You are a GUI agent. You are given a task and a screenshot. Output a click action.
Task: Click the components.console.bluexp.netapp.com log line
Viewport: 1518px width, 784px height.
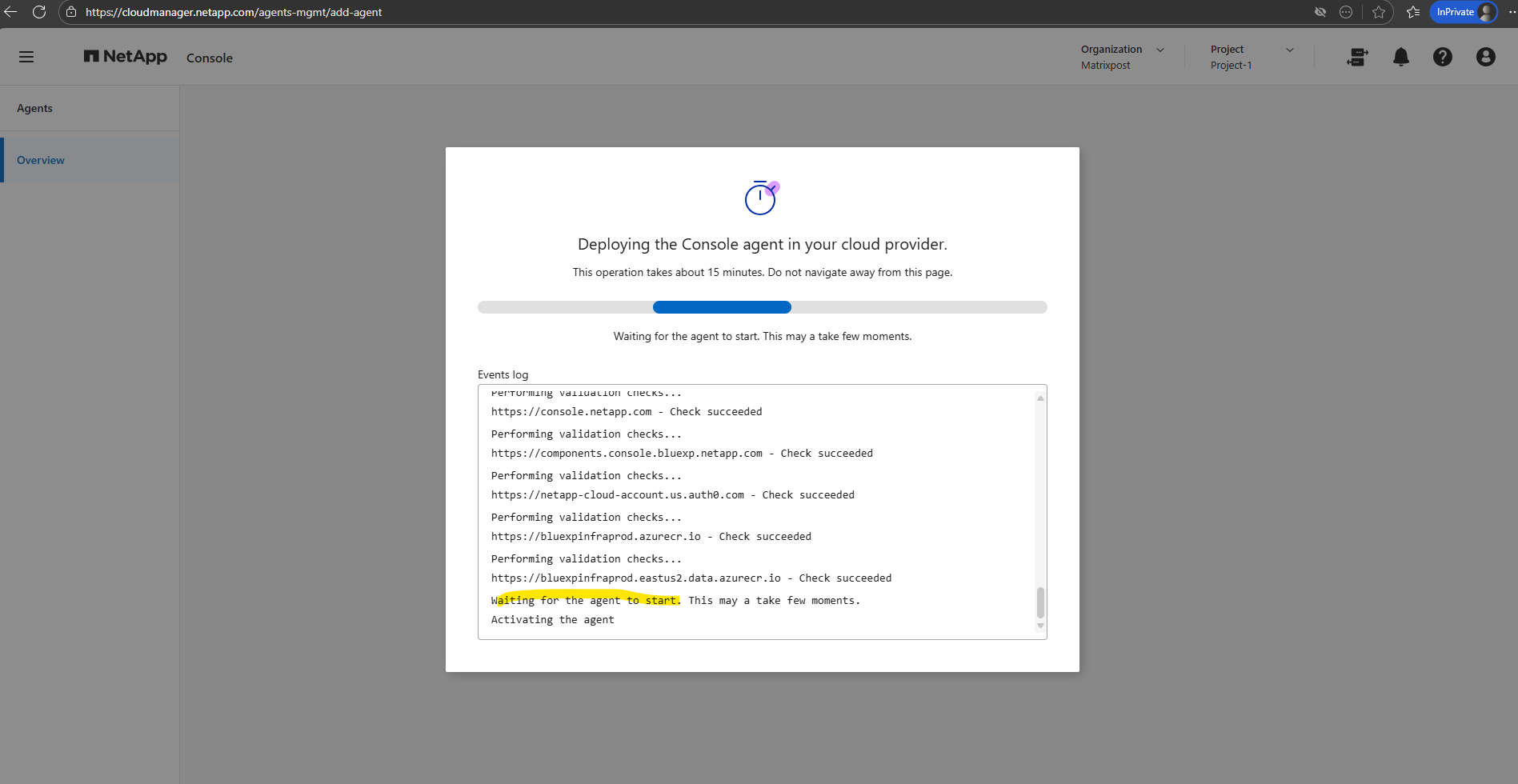(x=682, y=454)
